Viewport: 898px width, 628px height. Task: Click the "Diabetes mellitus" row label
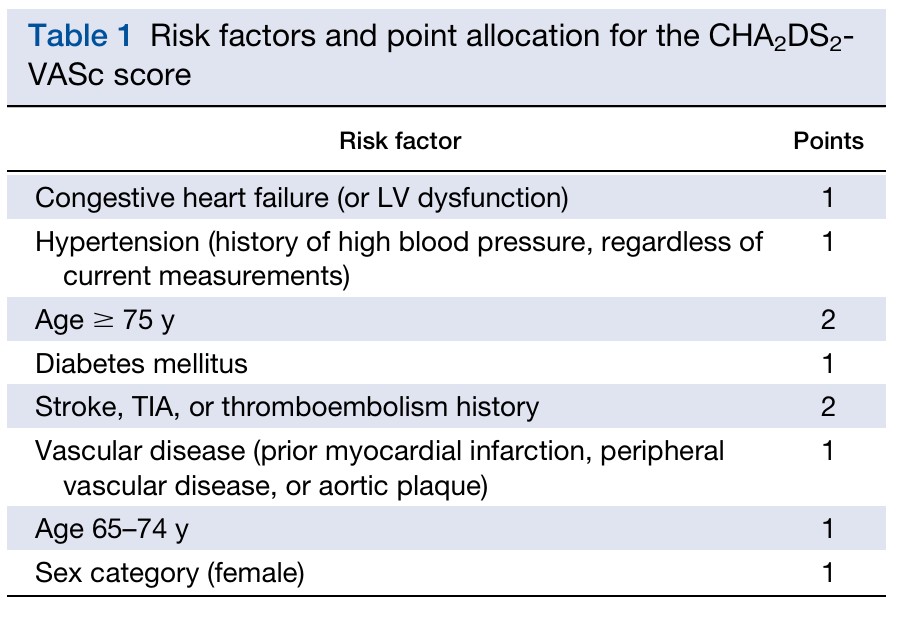[x=141, y=363]
